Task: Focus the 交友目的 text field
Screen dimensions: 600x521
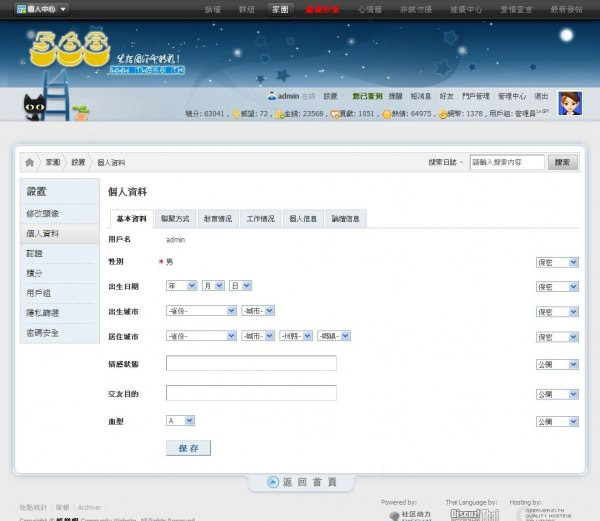Action: click(x=251, y=393)
